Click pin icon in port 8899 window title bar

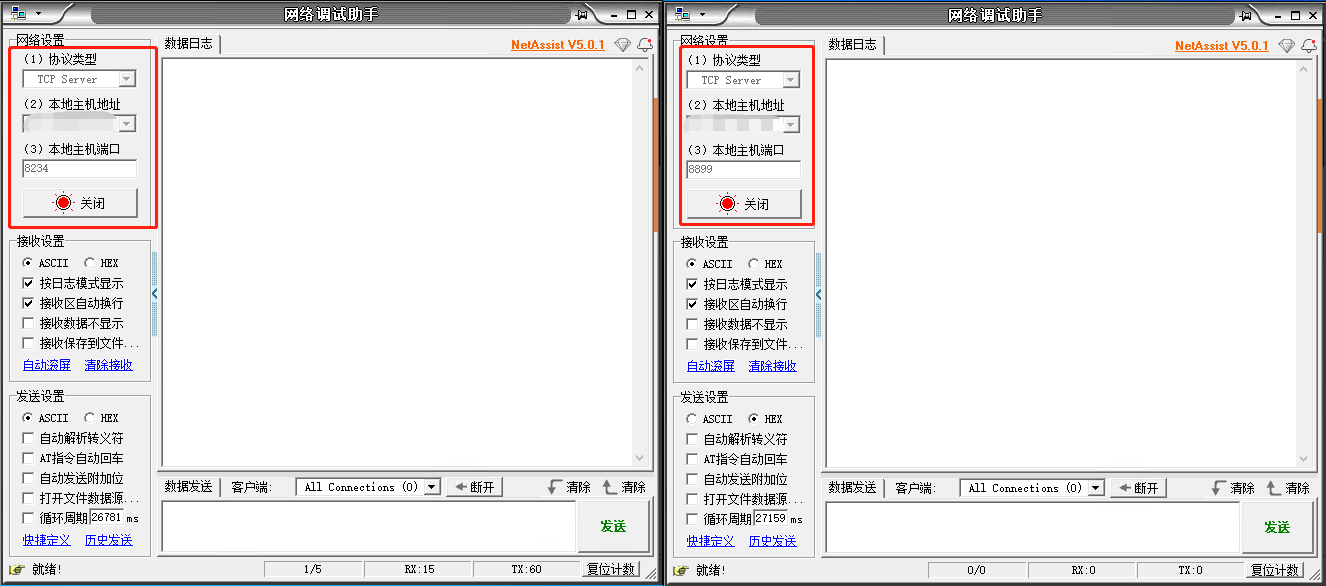click(x=1245, y=15)
